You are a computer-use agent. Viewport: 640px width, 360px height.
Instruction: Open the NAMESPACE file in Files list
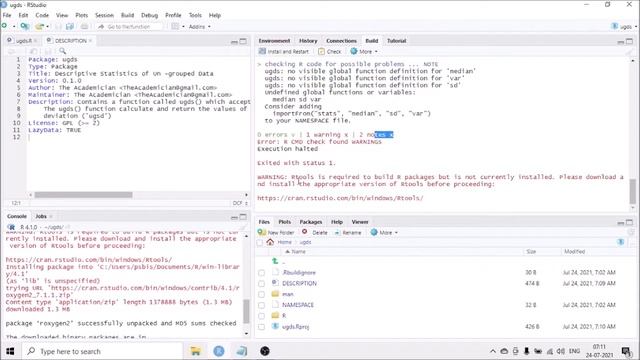click(x=298, y=305)
